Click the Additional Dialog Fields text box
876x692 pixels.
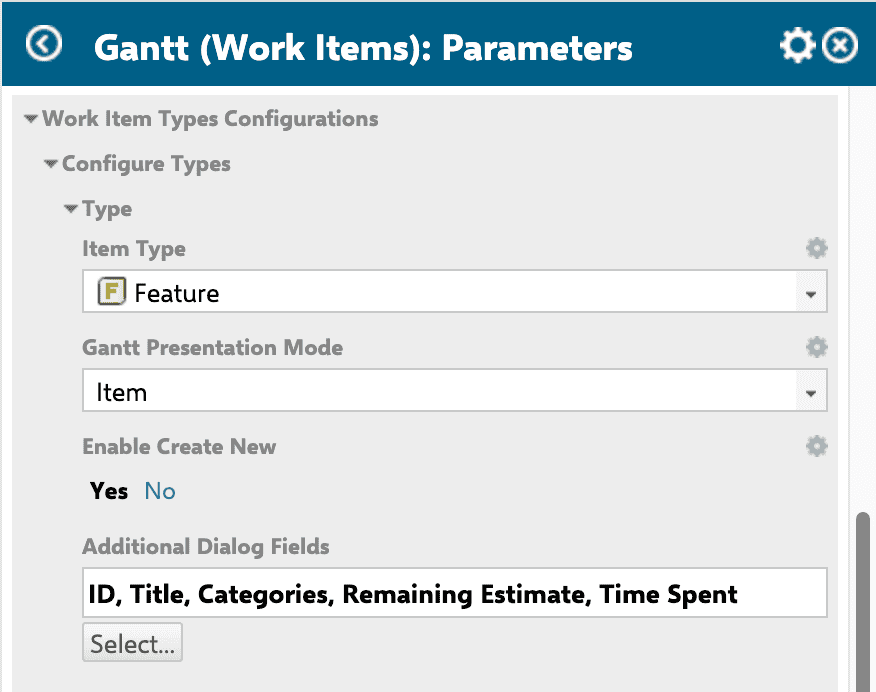[x=455, y=593]
